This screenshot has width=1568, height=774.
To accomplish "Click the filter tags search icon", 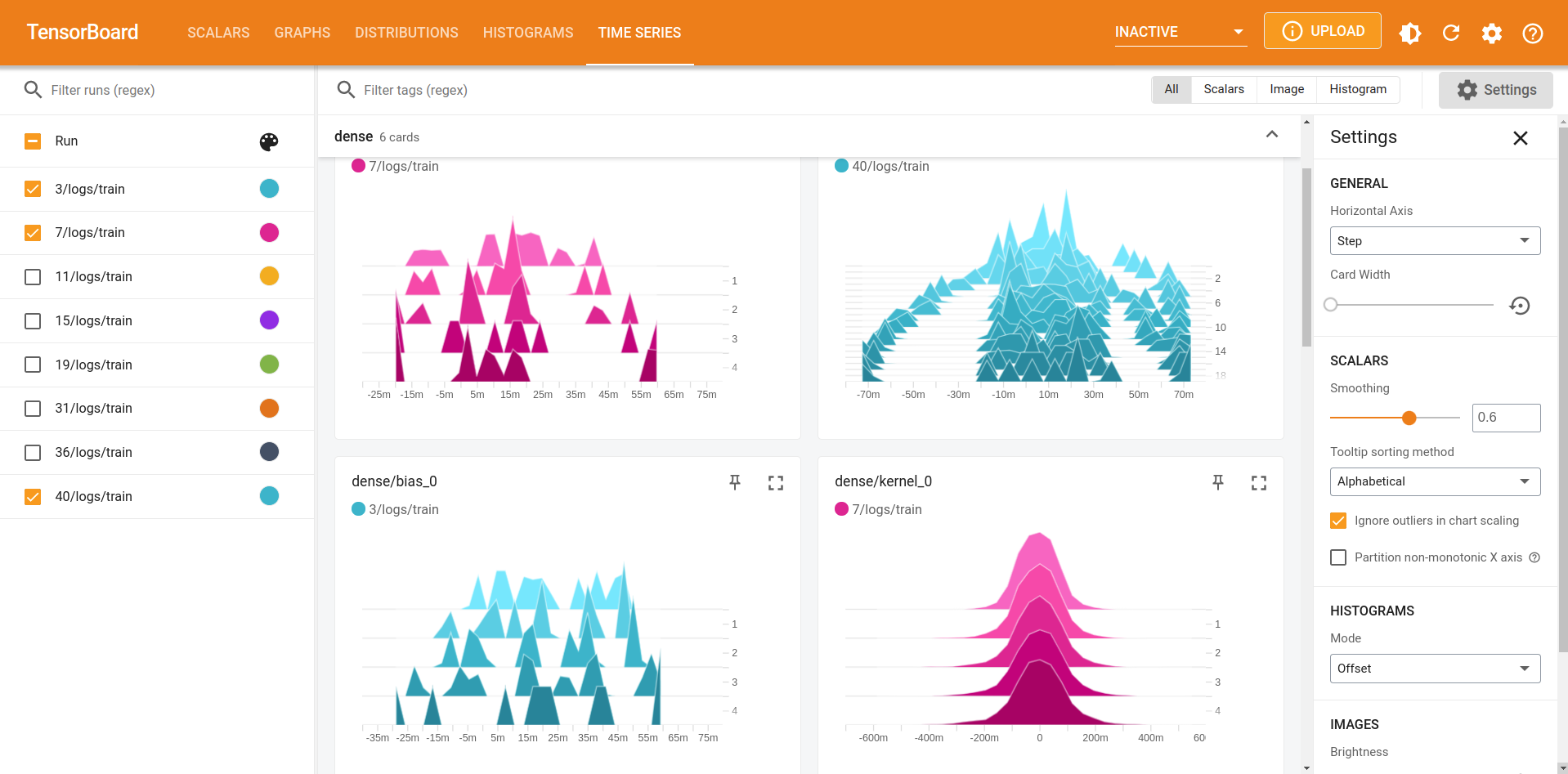I will 346,90.
